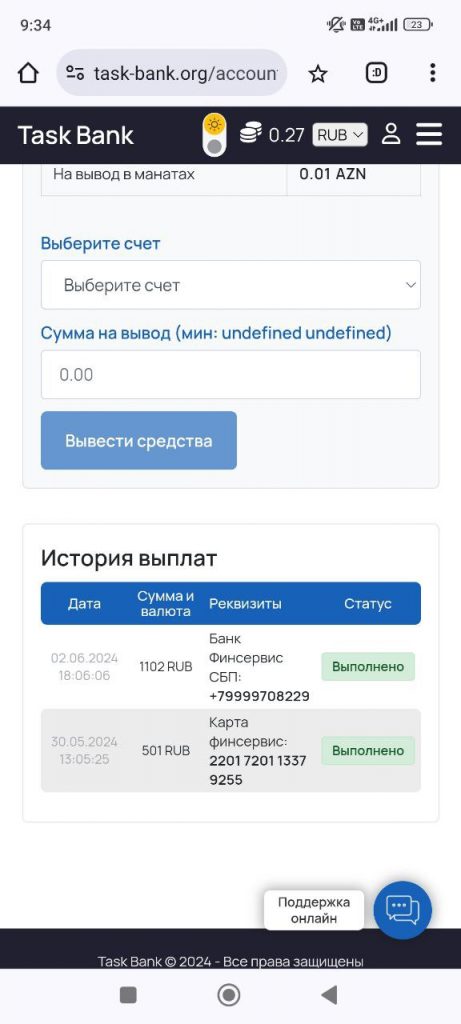Tap the Android home circle button

229,995
